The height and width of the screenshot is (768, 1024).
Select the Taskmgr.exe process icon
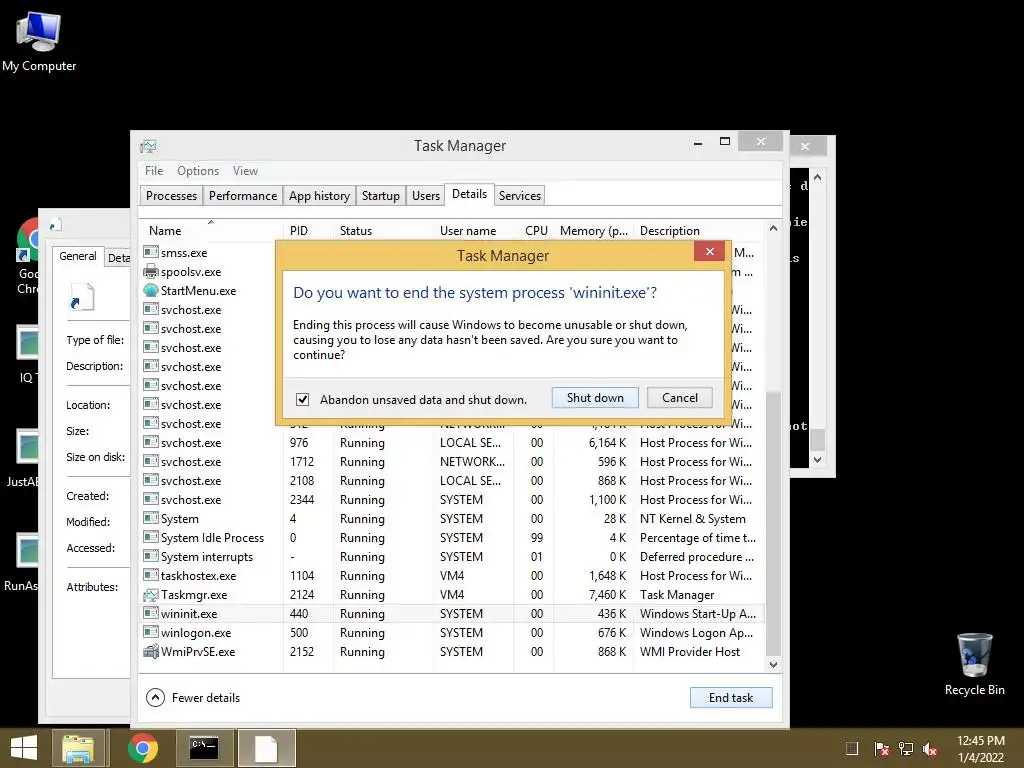point(151,594)
